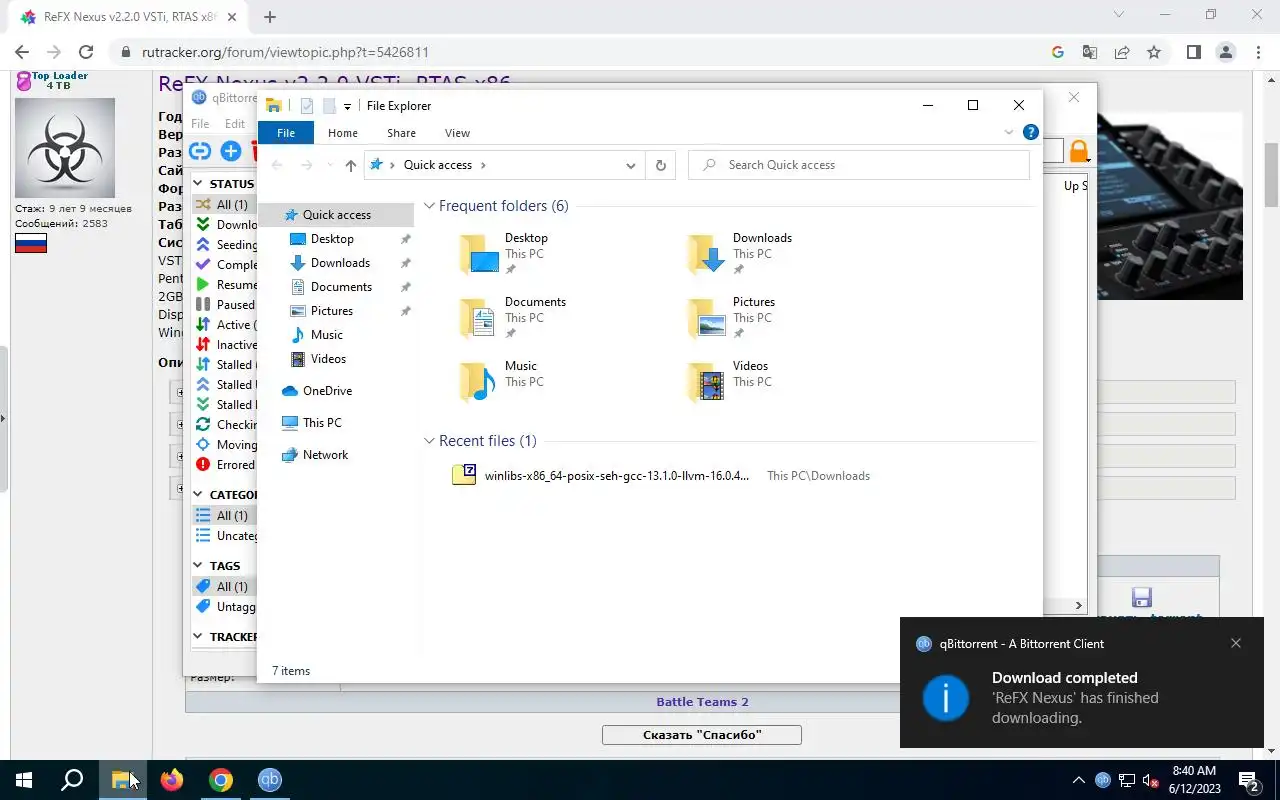Select OneDrive in navigation pane
This screenshot has height=800, width=1280.
(327, 391)
